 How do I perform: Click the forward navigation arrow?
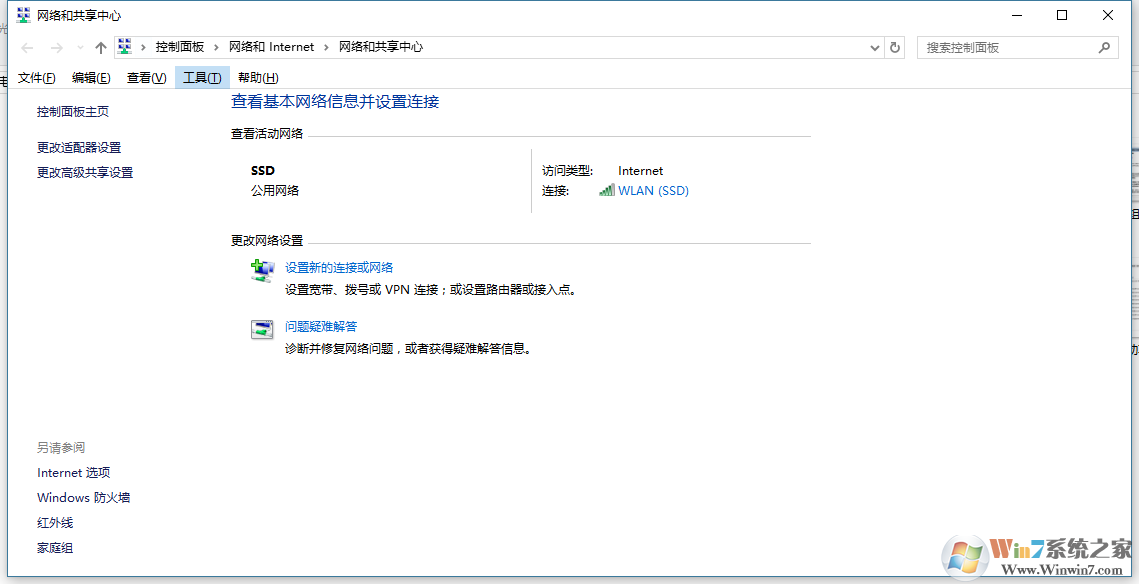click(x=56, y=46)
